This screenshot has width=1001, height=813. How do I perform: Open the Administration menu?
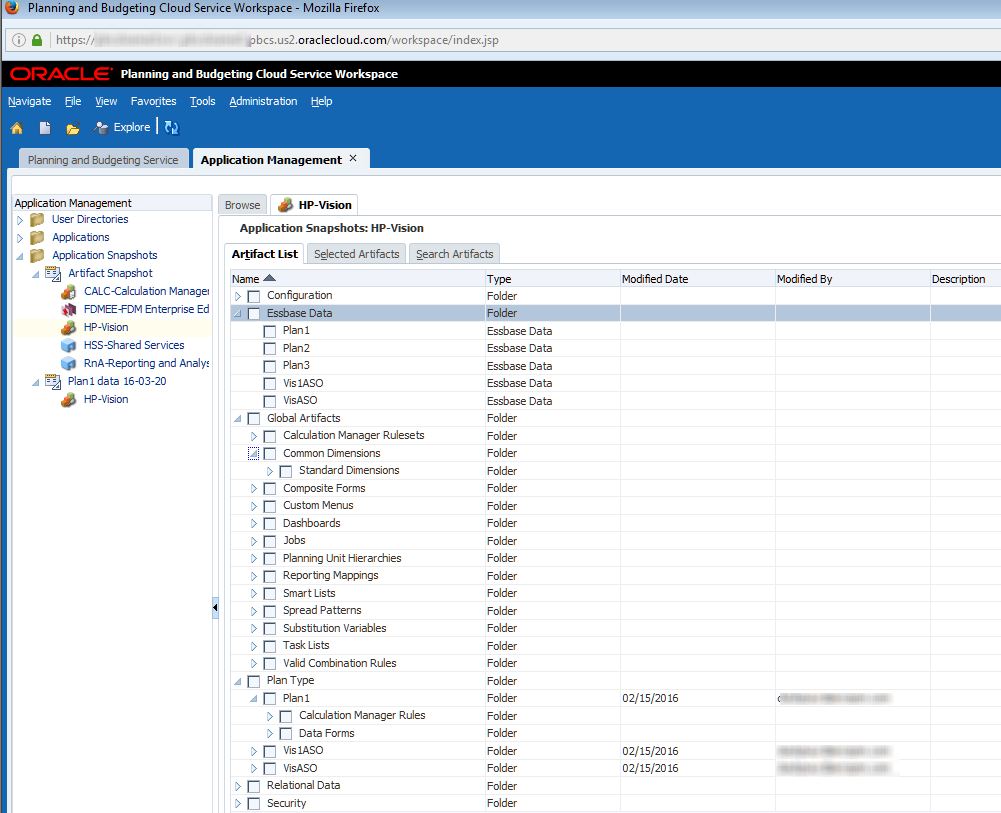263,101
